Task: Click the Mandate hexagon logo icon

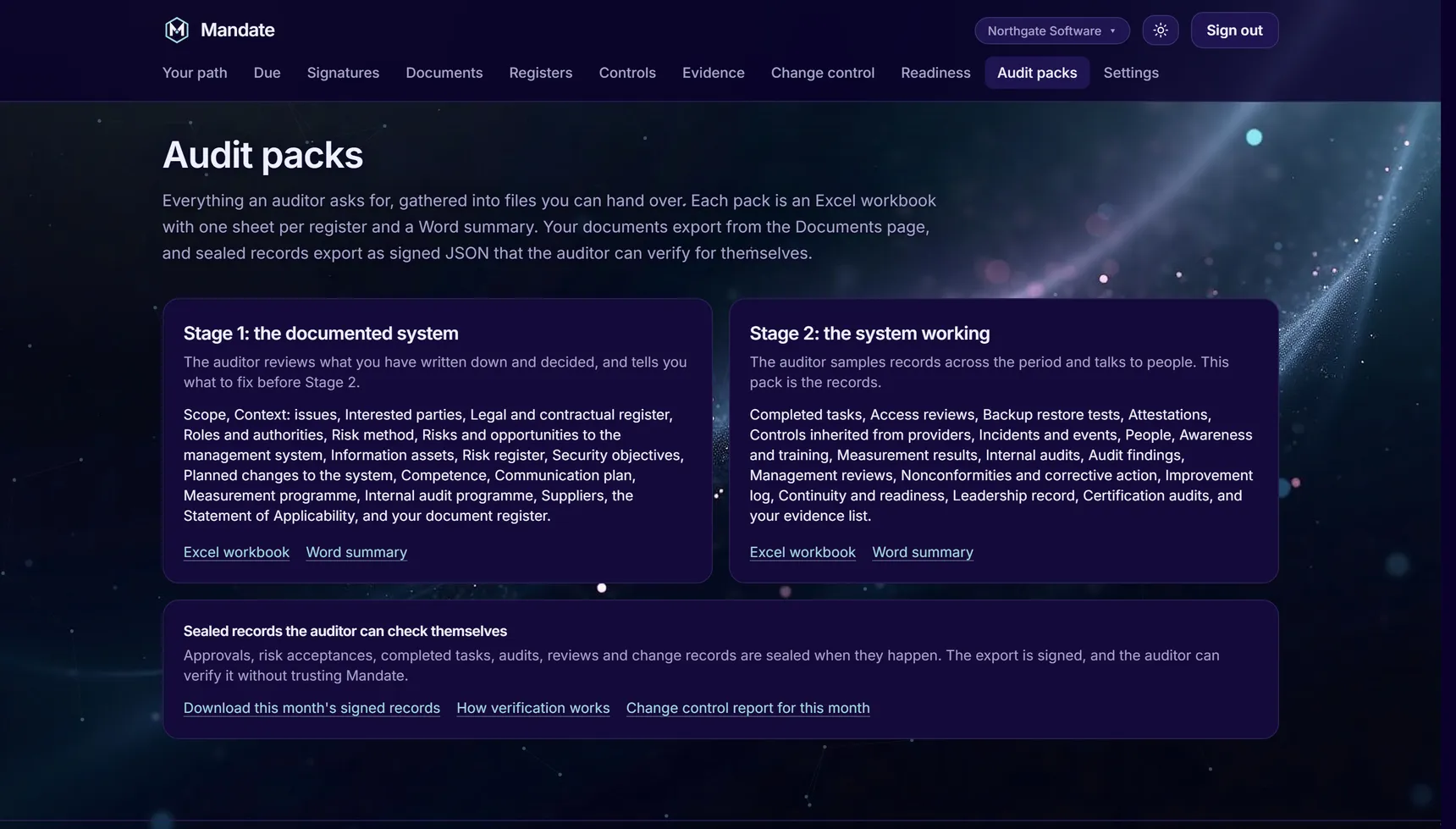Action: pyautogui.click(x=176, y=30)
